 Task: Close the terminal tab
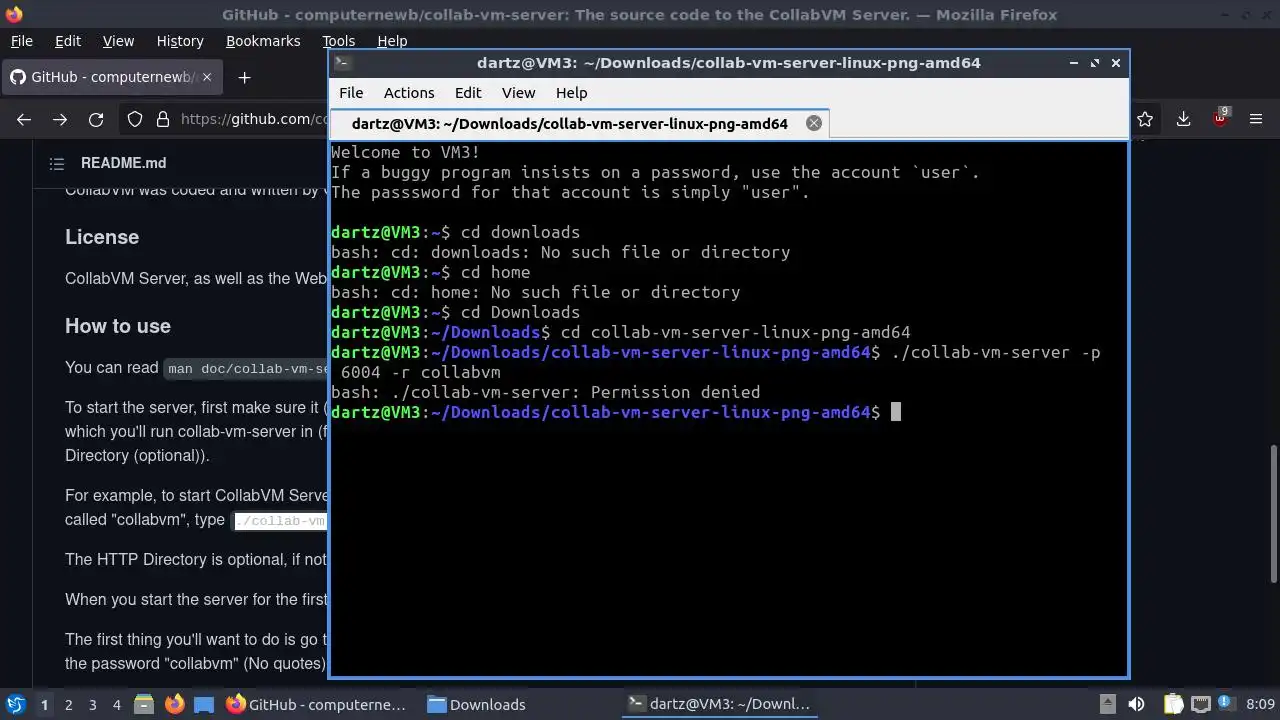tap(814, 123)
